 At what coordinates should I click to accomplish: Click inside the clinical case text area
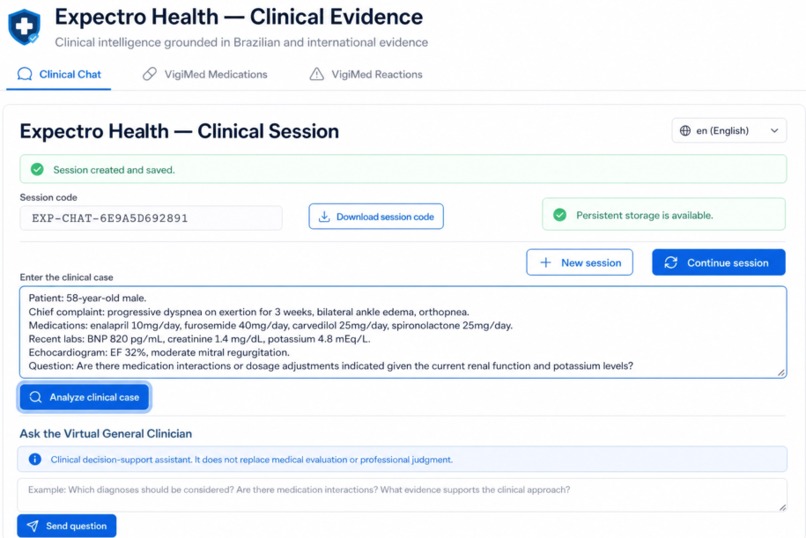click(403, 332)
